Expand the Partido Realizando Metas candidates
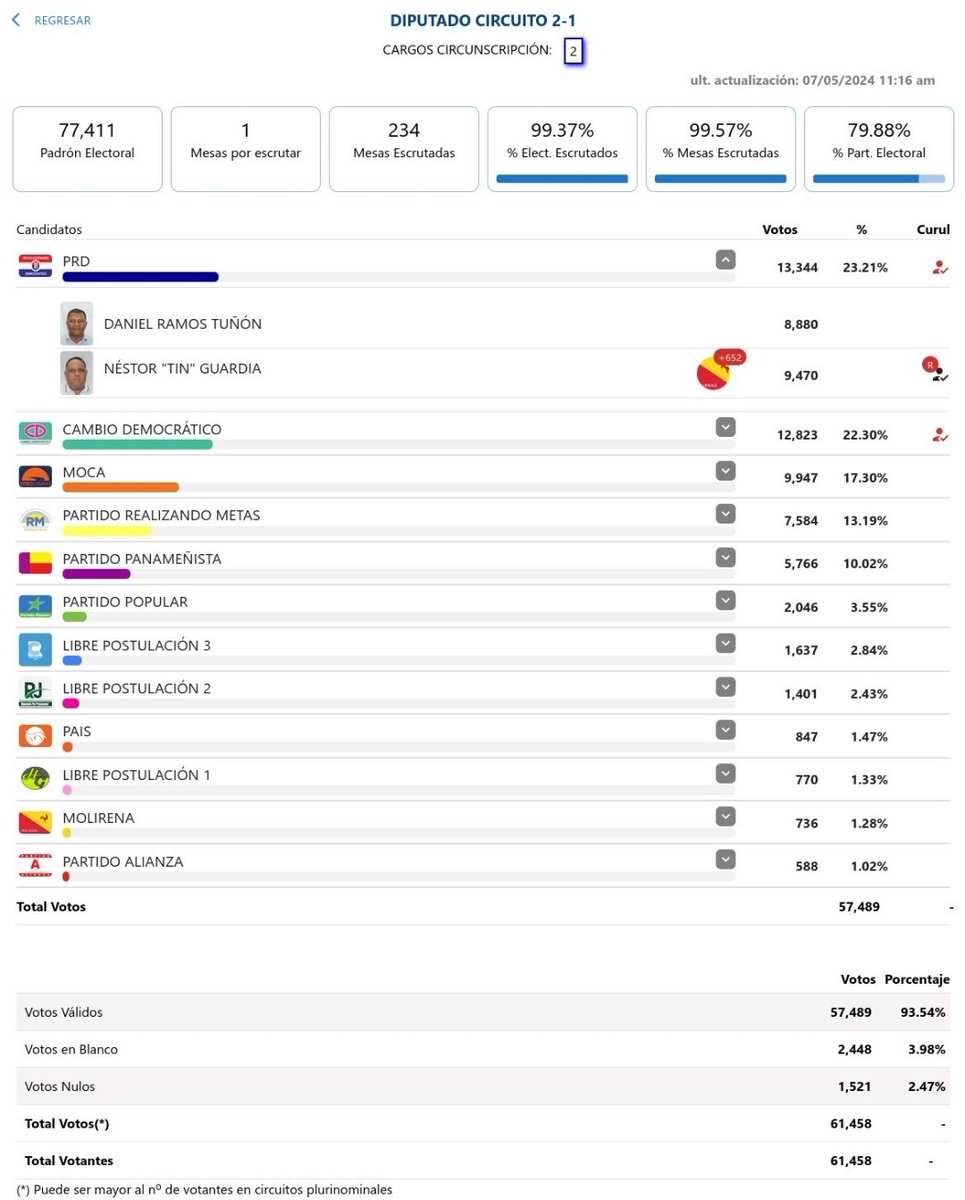Image resolution: width=965 pixels, height=1200 pixels. (726, 513)
